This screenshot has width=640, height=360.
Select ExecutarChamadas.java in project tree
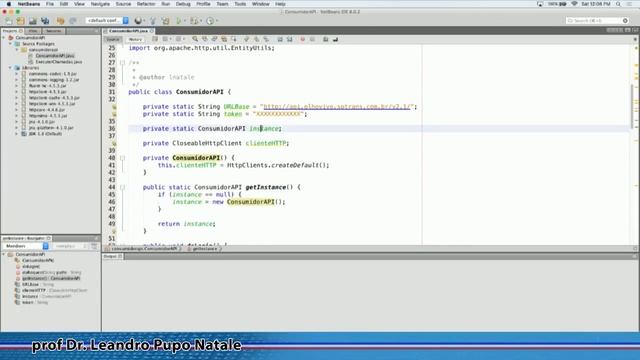click(58, 62)
